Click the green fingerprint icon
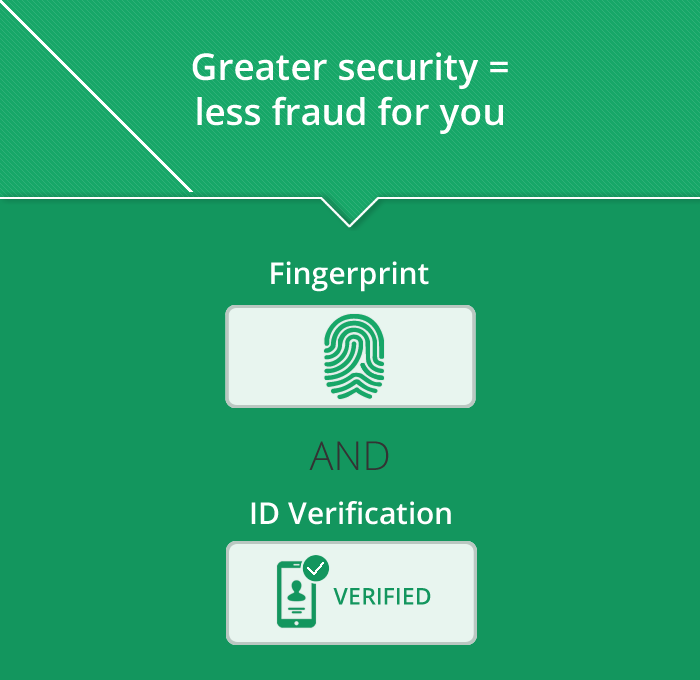 point(354,356)
